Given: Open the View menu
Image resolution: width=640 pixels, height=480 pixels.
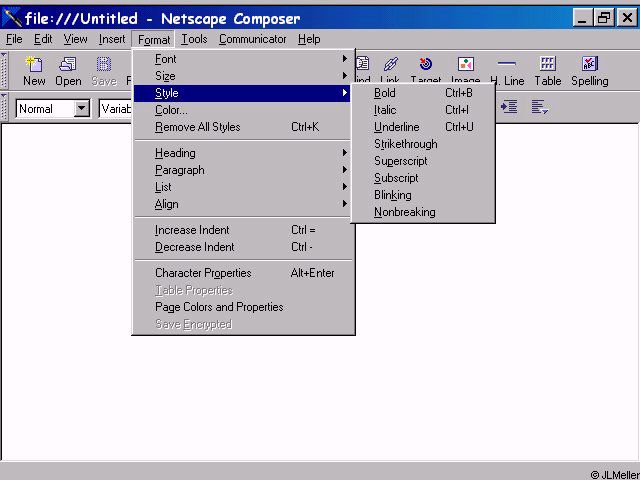Looking at the screenshot, I should [75, 39].
